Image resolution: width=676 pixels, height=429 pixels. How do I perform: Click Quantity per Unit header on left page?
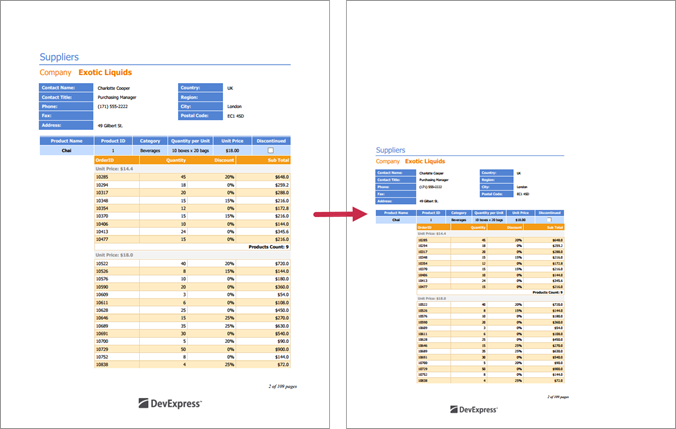point(190,141)
